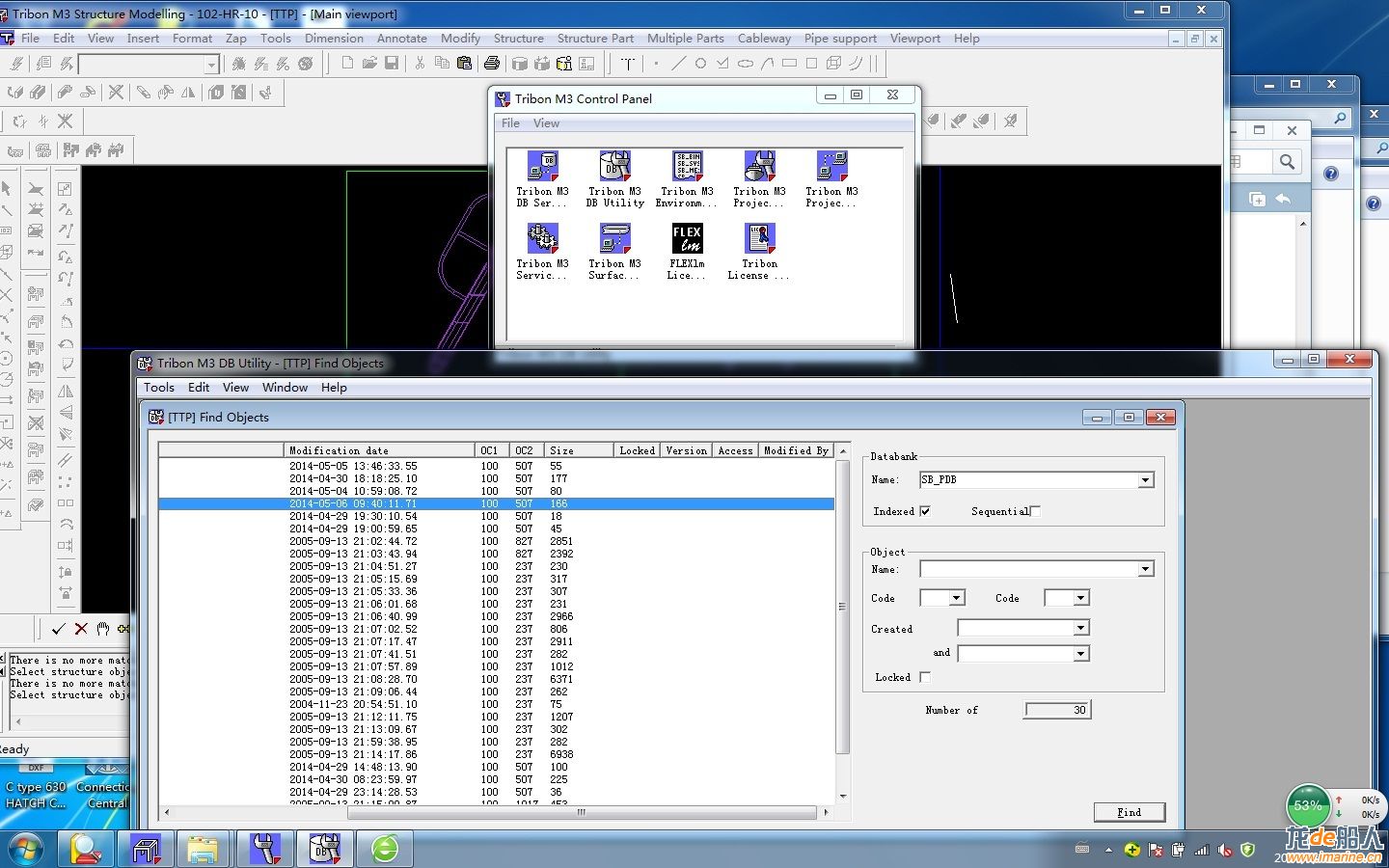The width and height of the screenshot is (1389, 868).
Task: Click the Find button
Action: (x=1129, y=812)
